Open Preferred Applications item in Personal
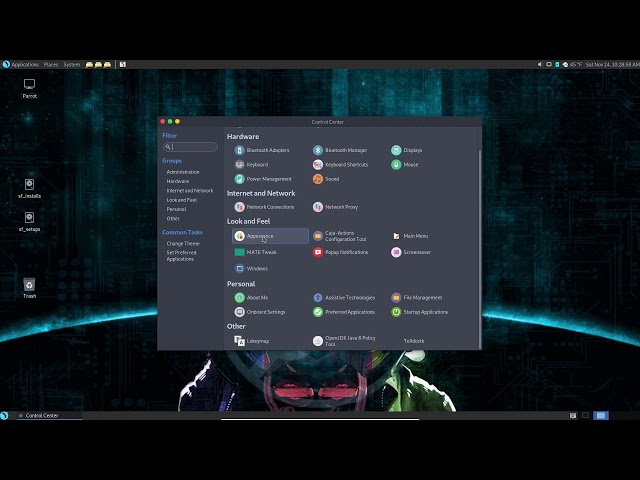The height and width of the screenshot is (480, 640). click(x=344, y=312)
